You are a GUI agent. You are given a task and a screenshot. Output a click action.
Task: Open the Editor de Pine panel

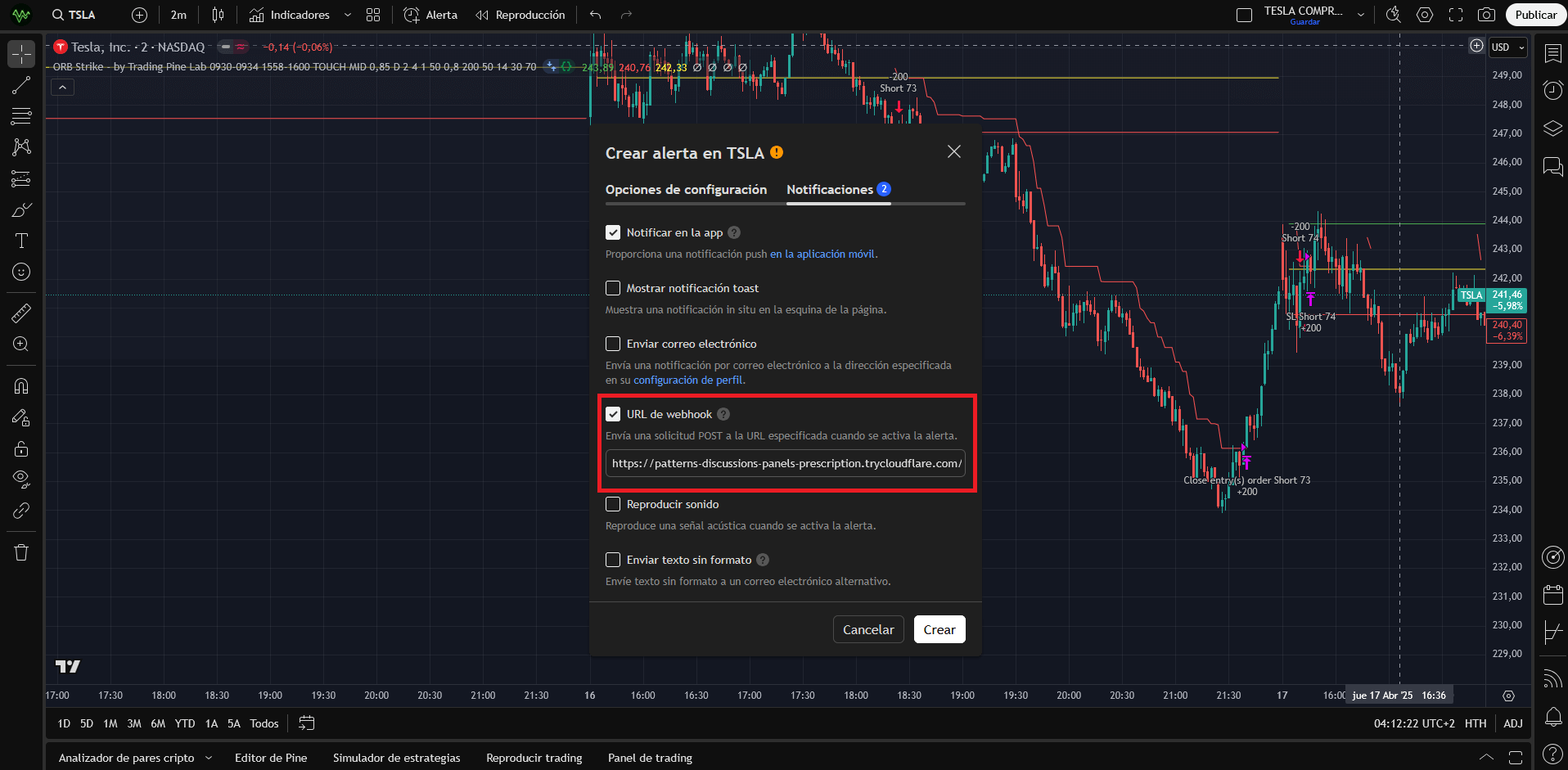(x=271, y=758)
